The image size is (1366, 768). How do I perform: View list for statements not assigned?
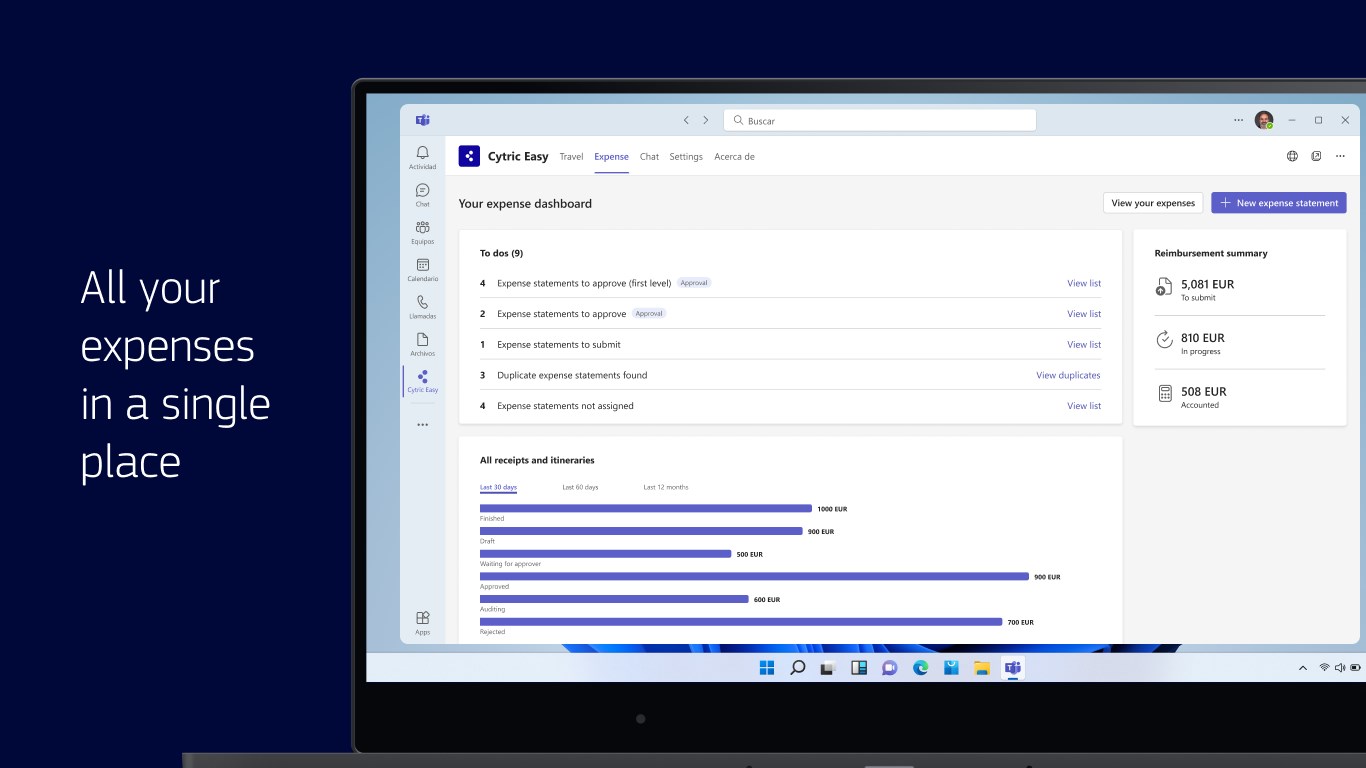pos(1084,406)
